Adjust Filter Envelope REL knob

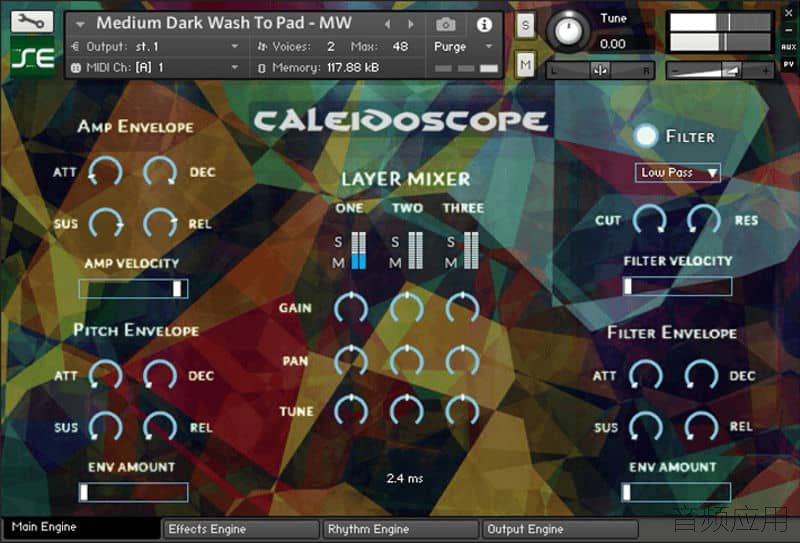[701, 427]
